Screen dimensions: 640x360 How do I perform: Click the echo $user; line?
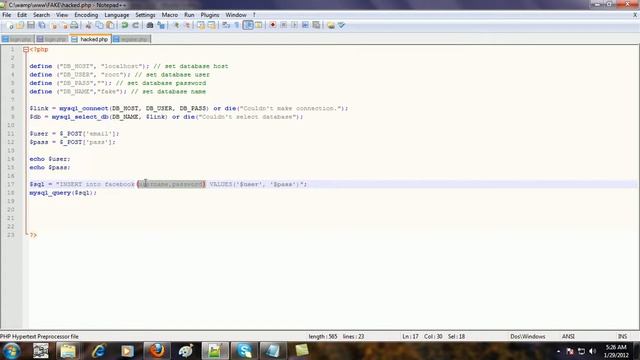point(50,159)
